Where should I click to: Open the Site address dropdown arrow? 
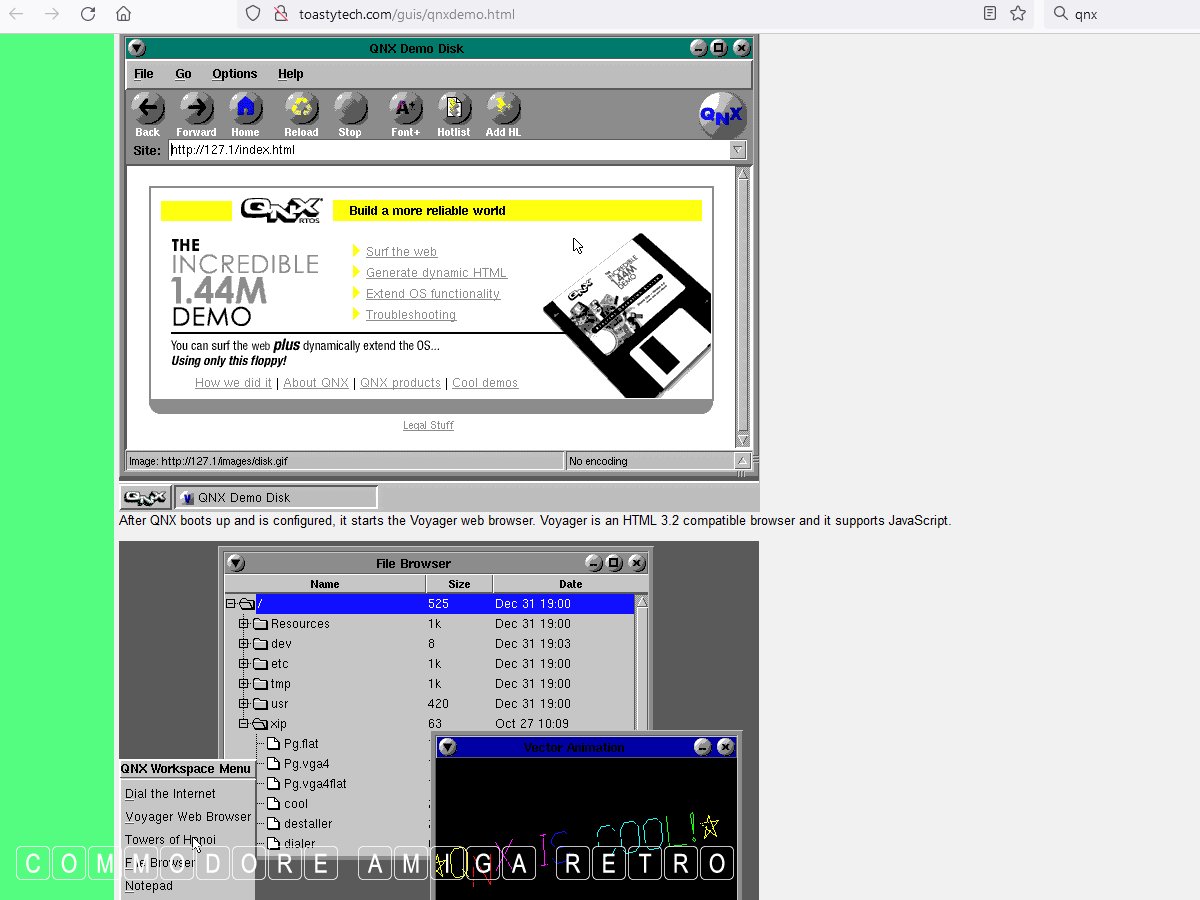[x=738, y=150]
